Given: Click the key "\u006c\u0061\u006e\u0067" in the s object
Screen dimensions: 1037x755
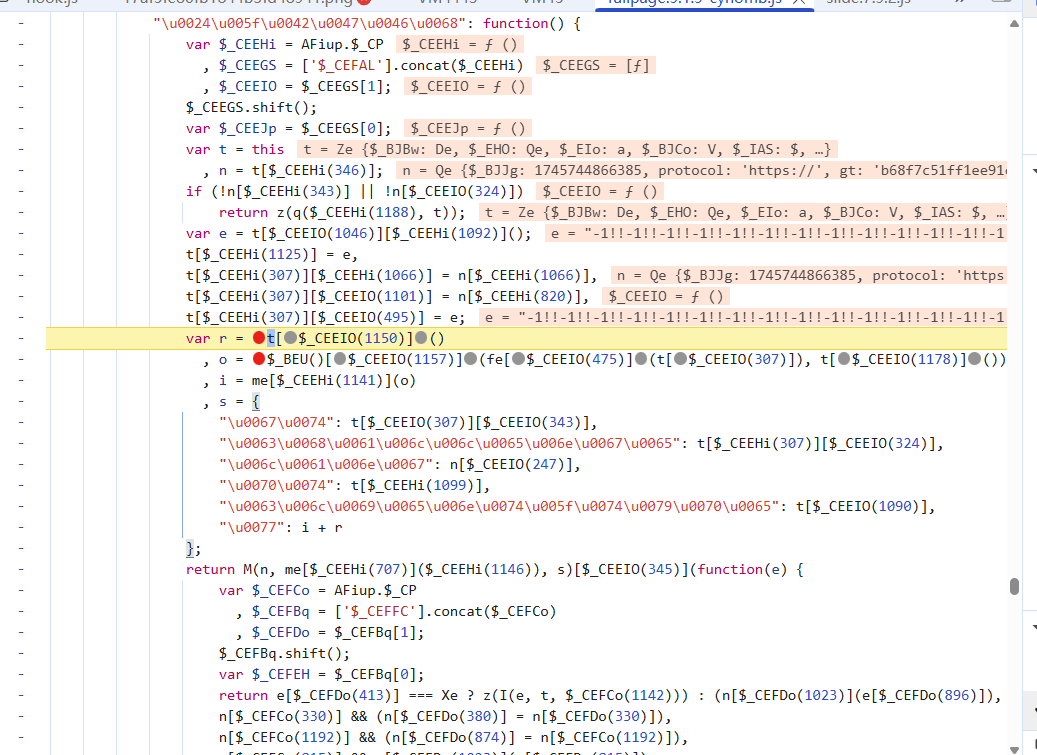Looking at the screenshot, I should click(325, 464).
